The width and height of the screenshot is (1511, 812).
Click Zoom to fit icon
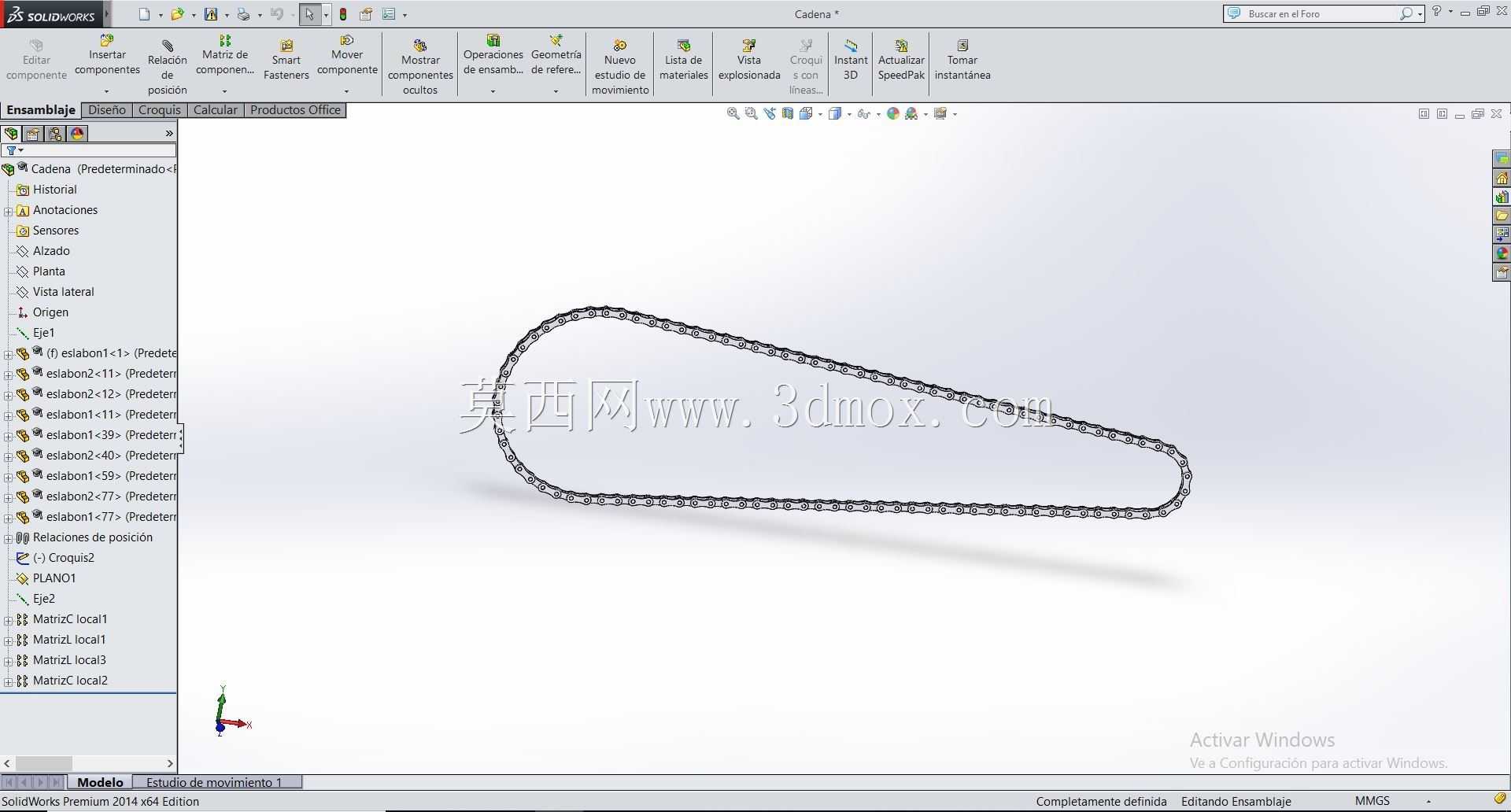(x=733, y=113)
